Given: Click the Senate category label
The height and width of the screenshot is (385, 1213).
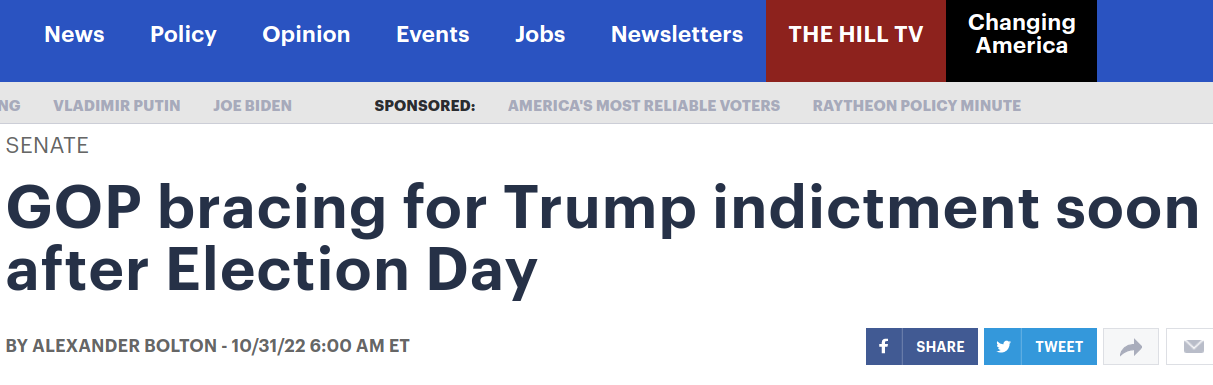Looking at the screenshot, I should click(47, 146).
